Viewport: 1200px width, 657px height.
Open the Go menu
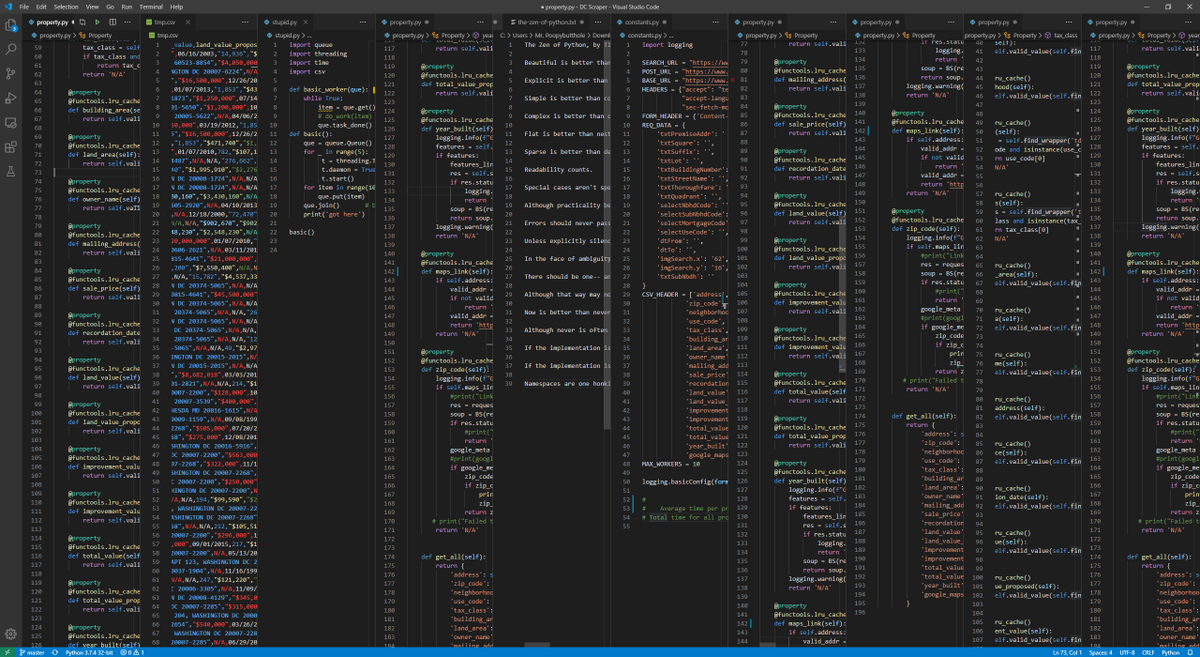click(x=109, y=6)
